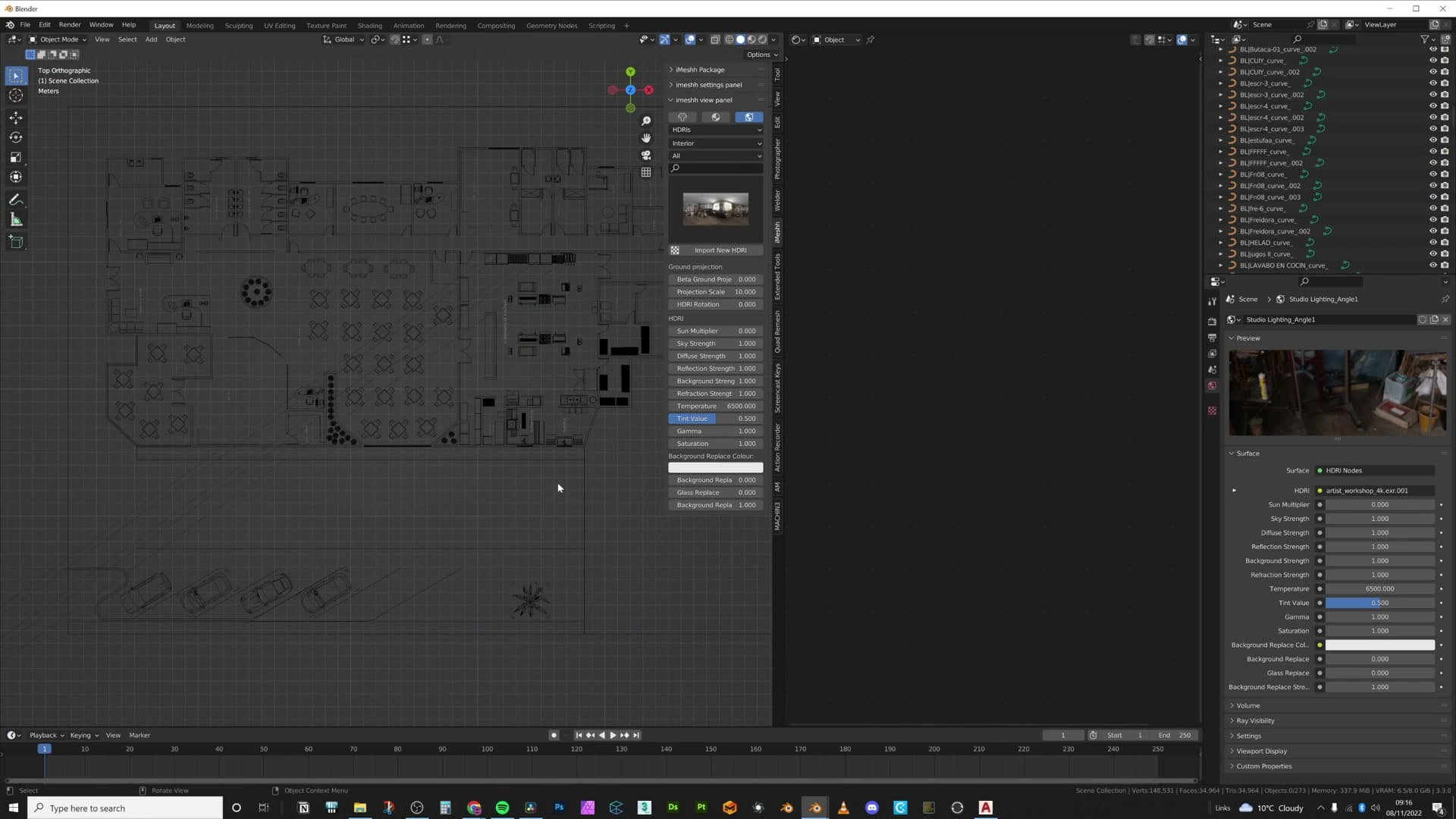
Task: Open Global transform orientation dropdown
Action: 344,40
